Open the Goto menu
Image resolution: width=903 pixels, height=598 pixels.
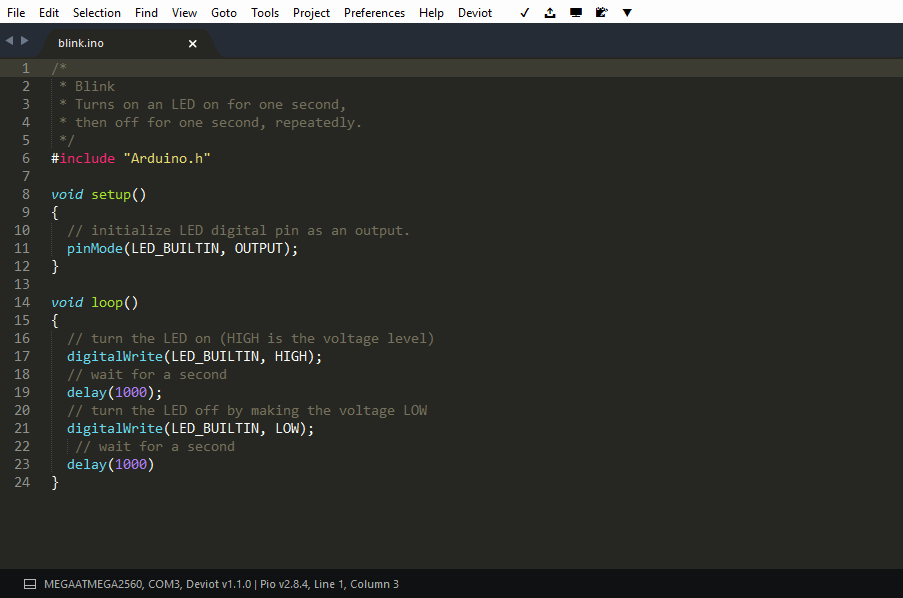[224, 13]
